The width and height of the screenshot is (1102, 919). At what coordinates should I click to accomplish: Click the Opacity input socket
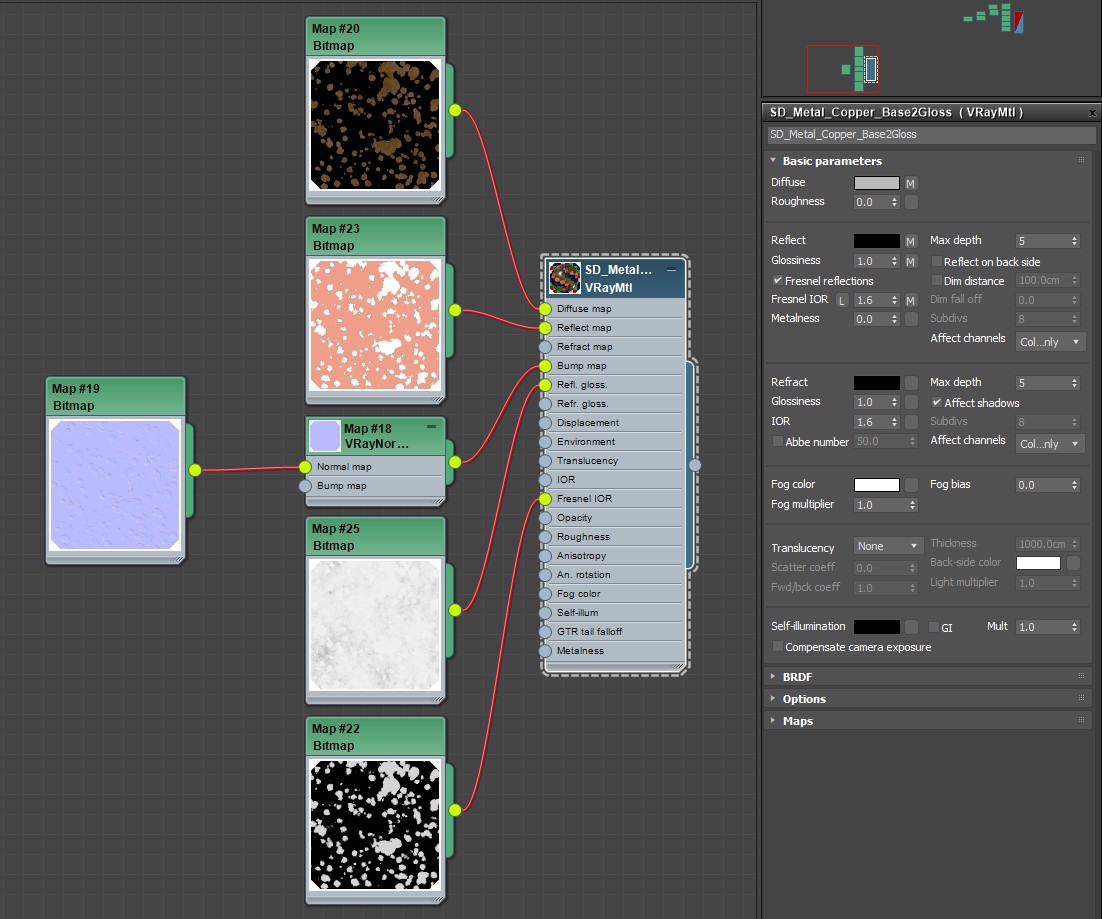545,518
